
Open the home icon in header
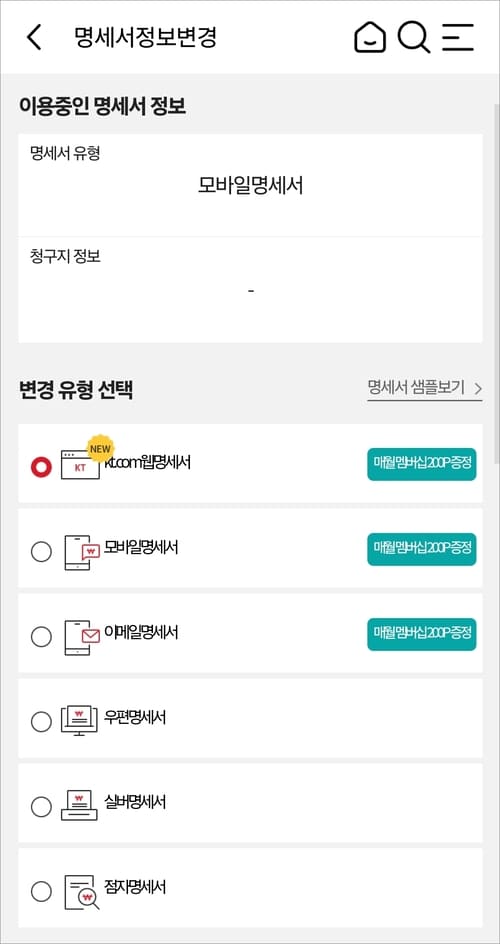click(369, 37)
